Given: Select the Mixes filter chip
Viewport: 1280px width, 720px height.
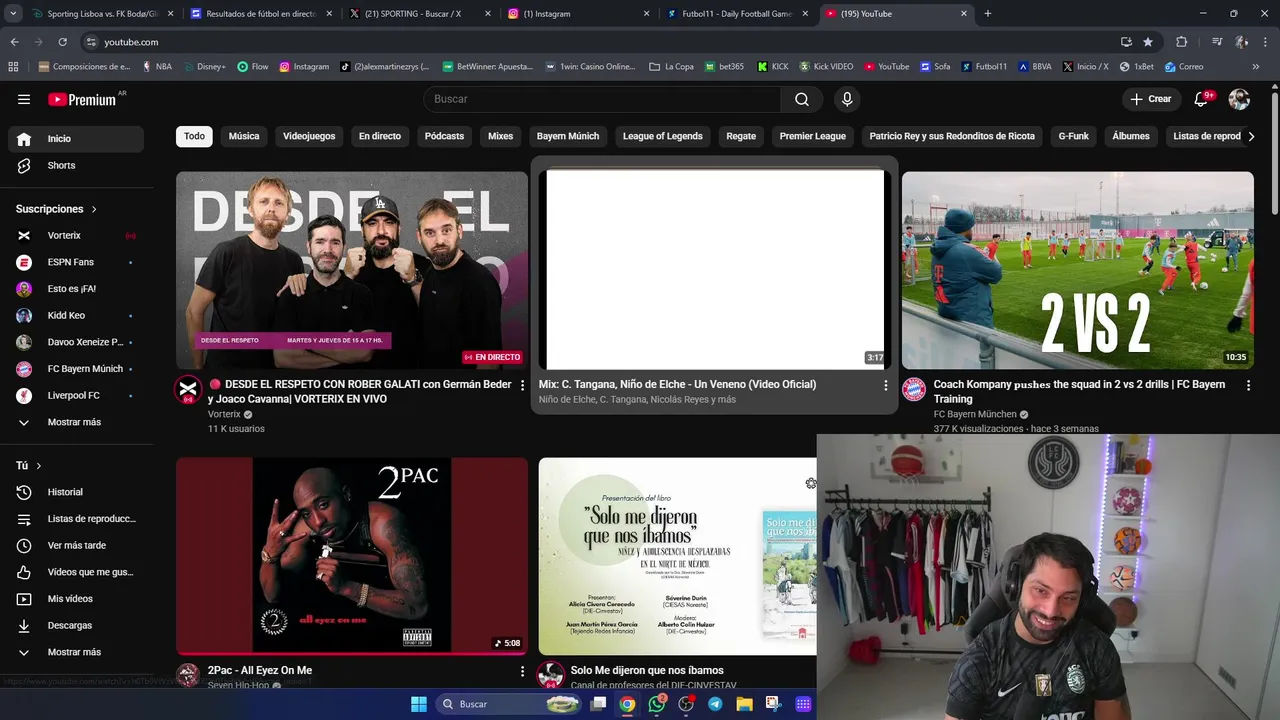Looking at the screenshot, I should (500, 136).
